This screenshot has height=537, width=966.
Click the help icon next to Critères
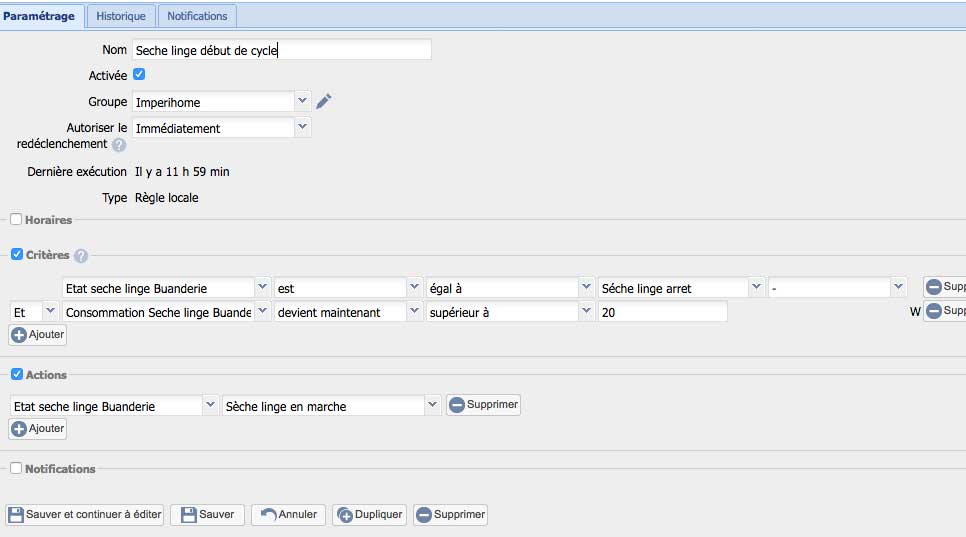(x=81, y=255)
